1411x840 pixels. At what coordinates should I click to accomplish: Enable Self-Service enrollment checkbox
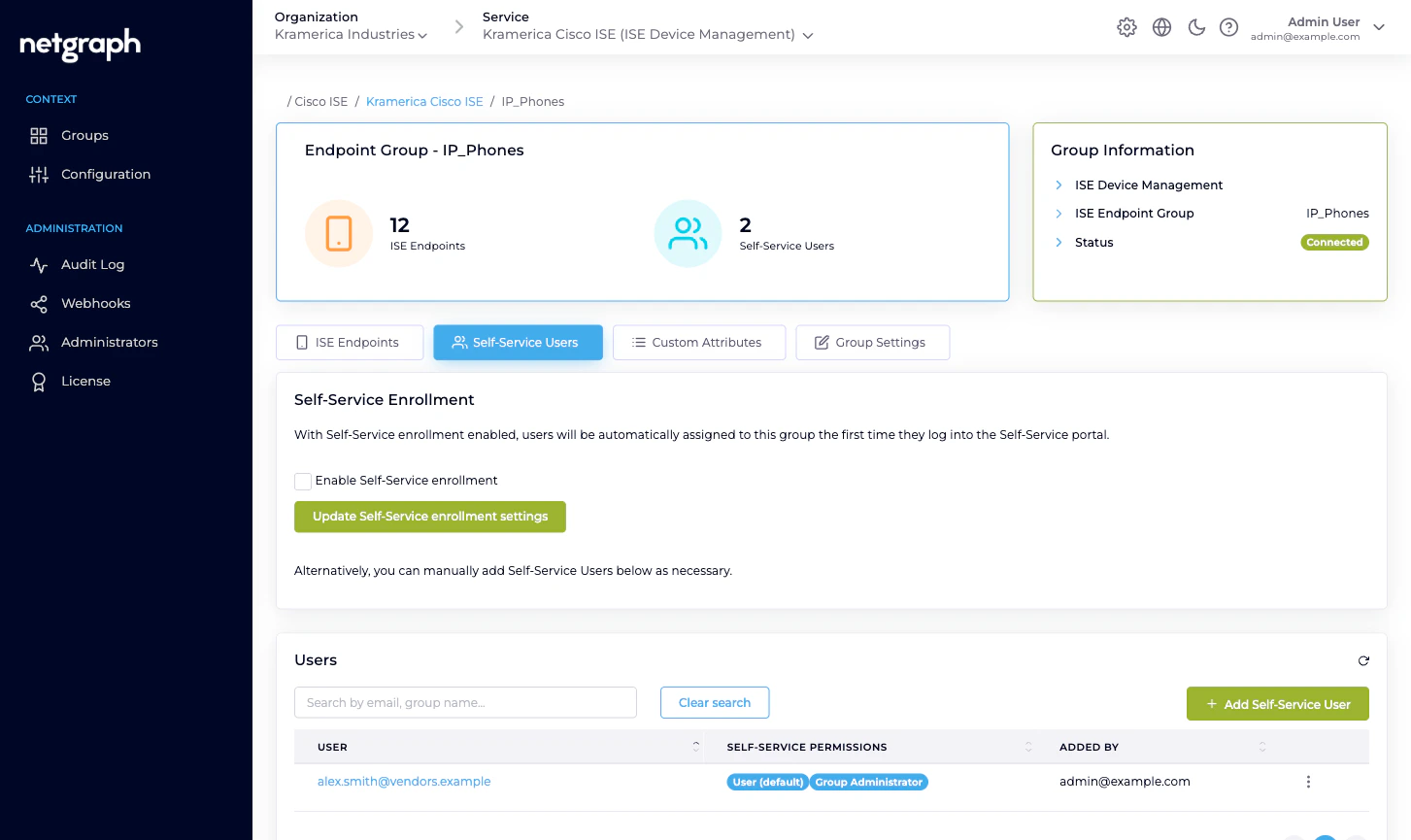302,481
